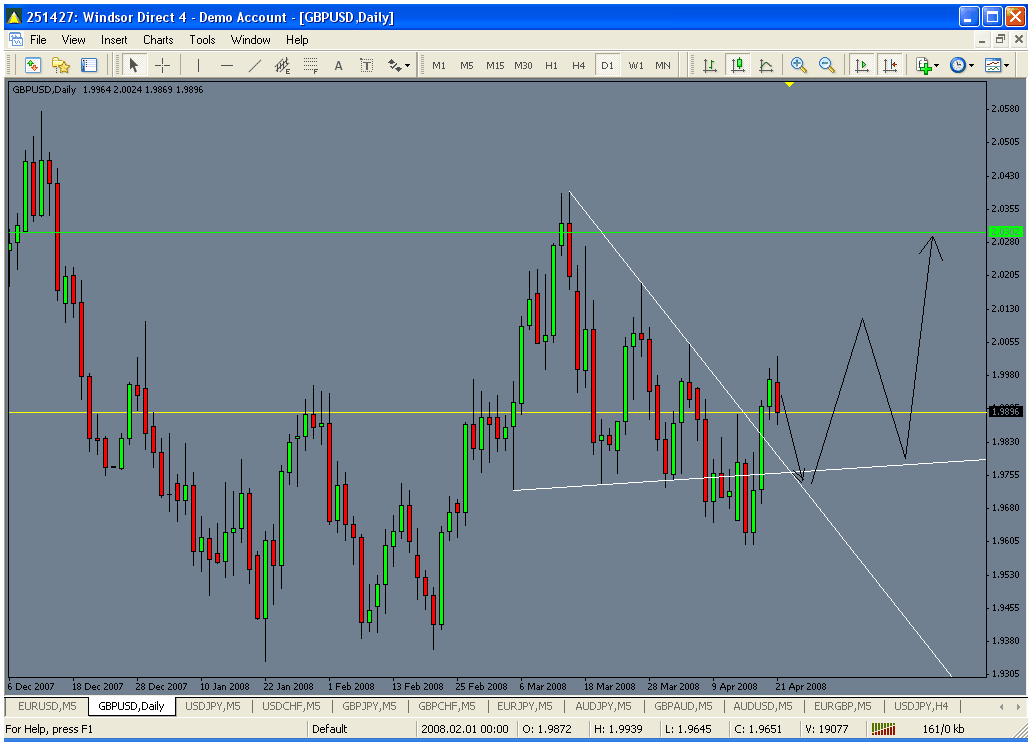
Task: Open the Charts menu
Action: pyautogui.click(x=158, y=40)
